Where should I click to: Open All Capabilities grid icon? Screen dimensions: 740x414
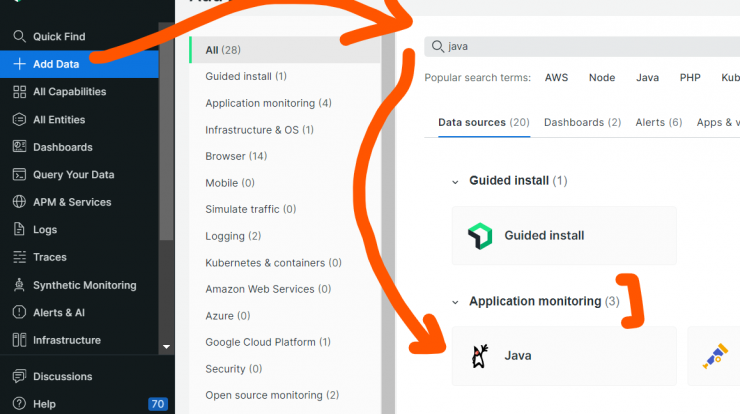click(x=19, y=92)
